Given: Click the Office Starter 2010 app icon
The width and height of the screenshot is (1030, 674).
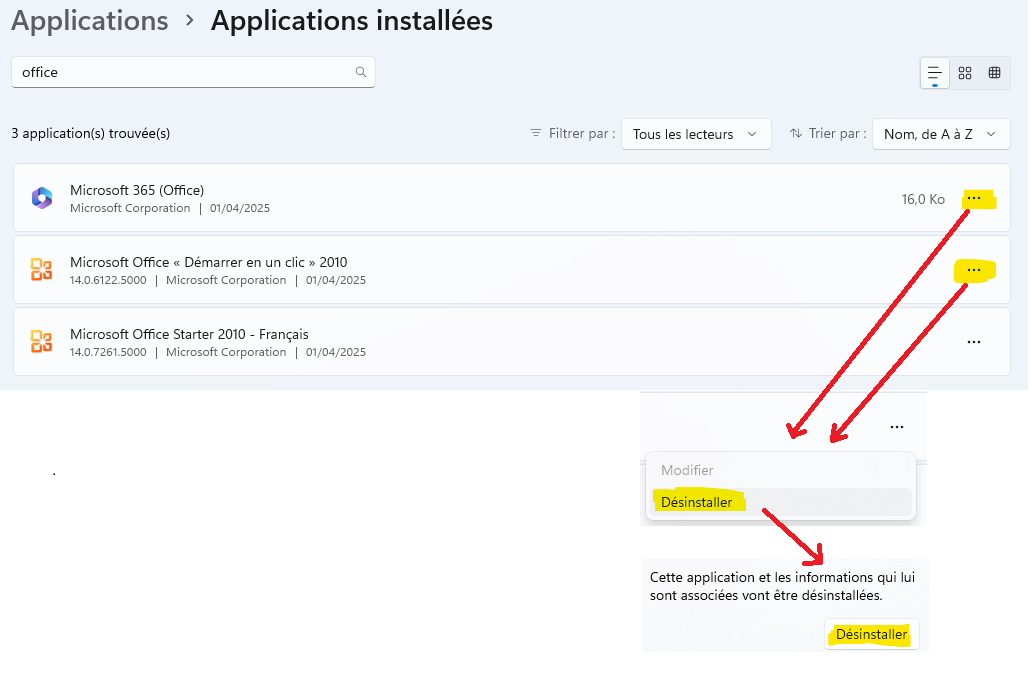Looking at the screenshot, I should coord(42,342).
